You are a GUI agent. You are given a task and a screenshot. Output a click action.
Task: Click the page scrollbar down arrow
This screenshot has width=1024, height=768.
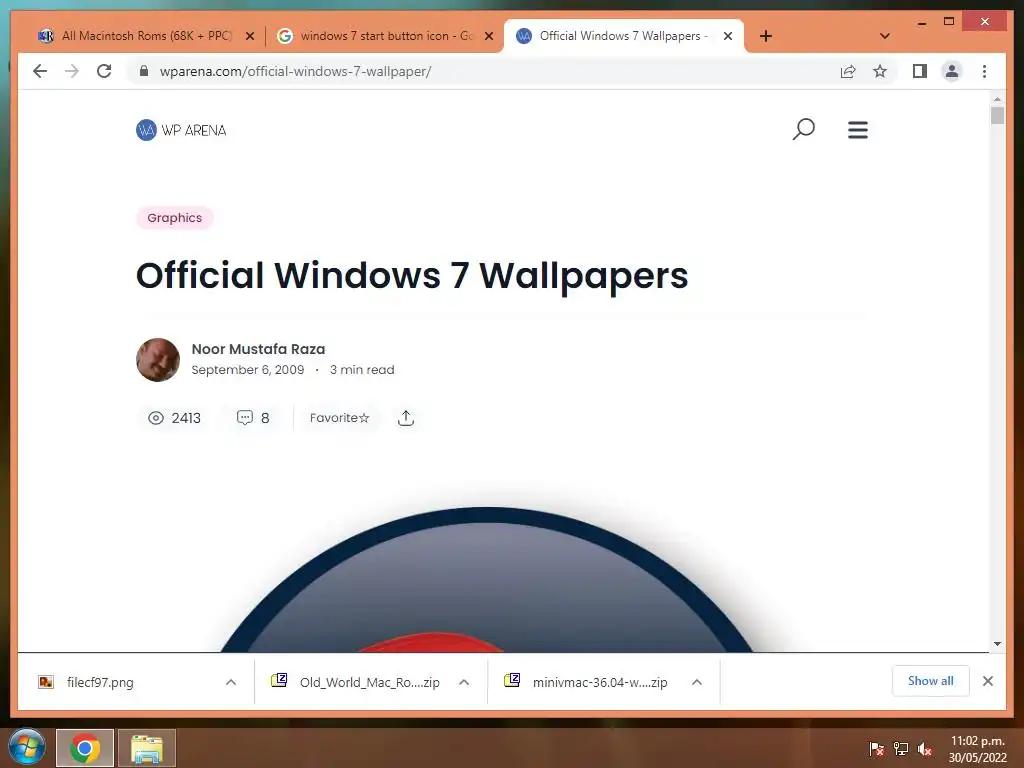[x=997, y=644]
